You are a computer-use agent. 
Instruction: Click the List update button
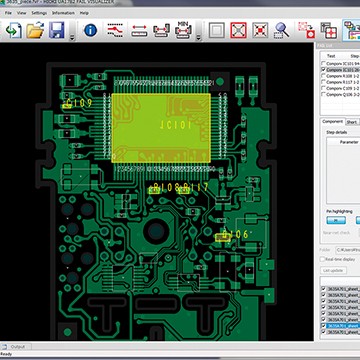coord(333,270)
